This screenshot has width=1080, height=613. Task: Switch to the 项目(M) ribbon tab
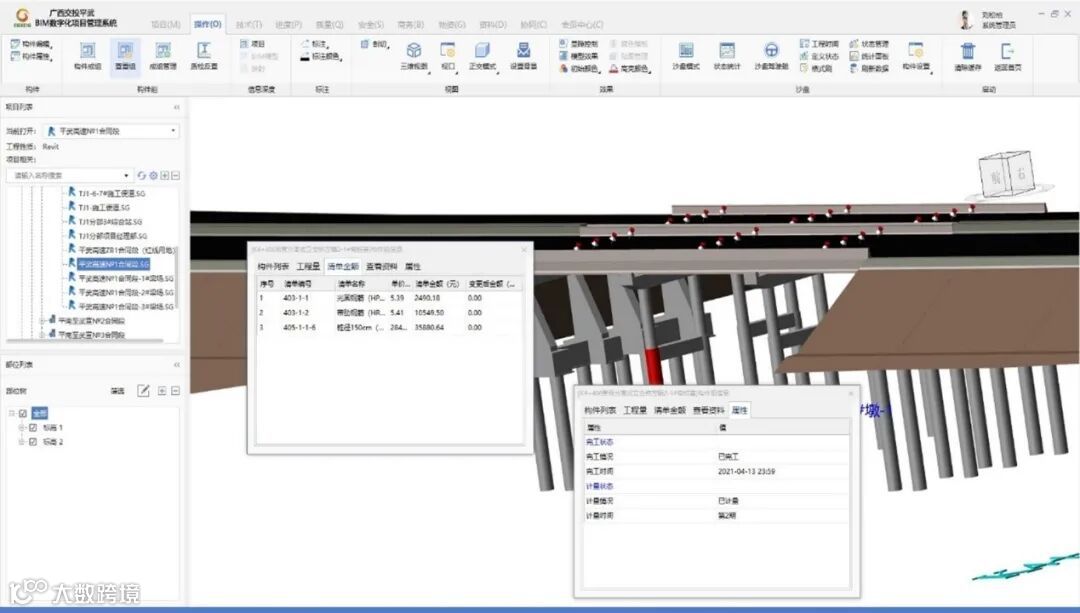(165, 24)
